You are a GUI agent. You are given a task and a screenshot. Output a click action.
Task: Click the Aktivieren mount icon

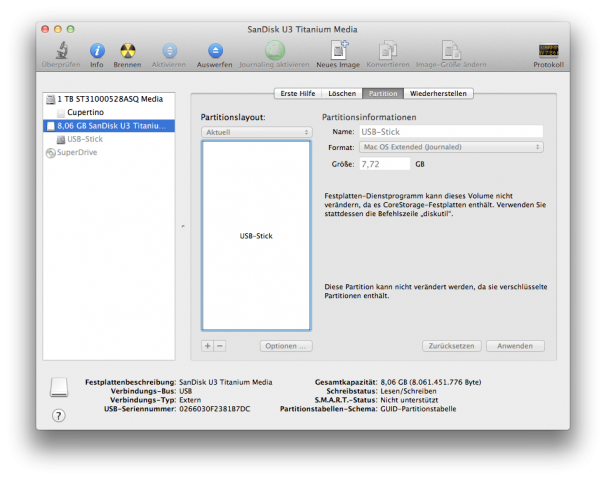169,51
